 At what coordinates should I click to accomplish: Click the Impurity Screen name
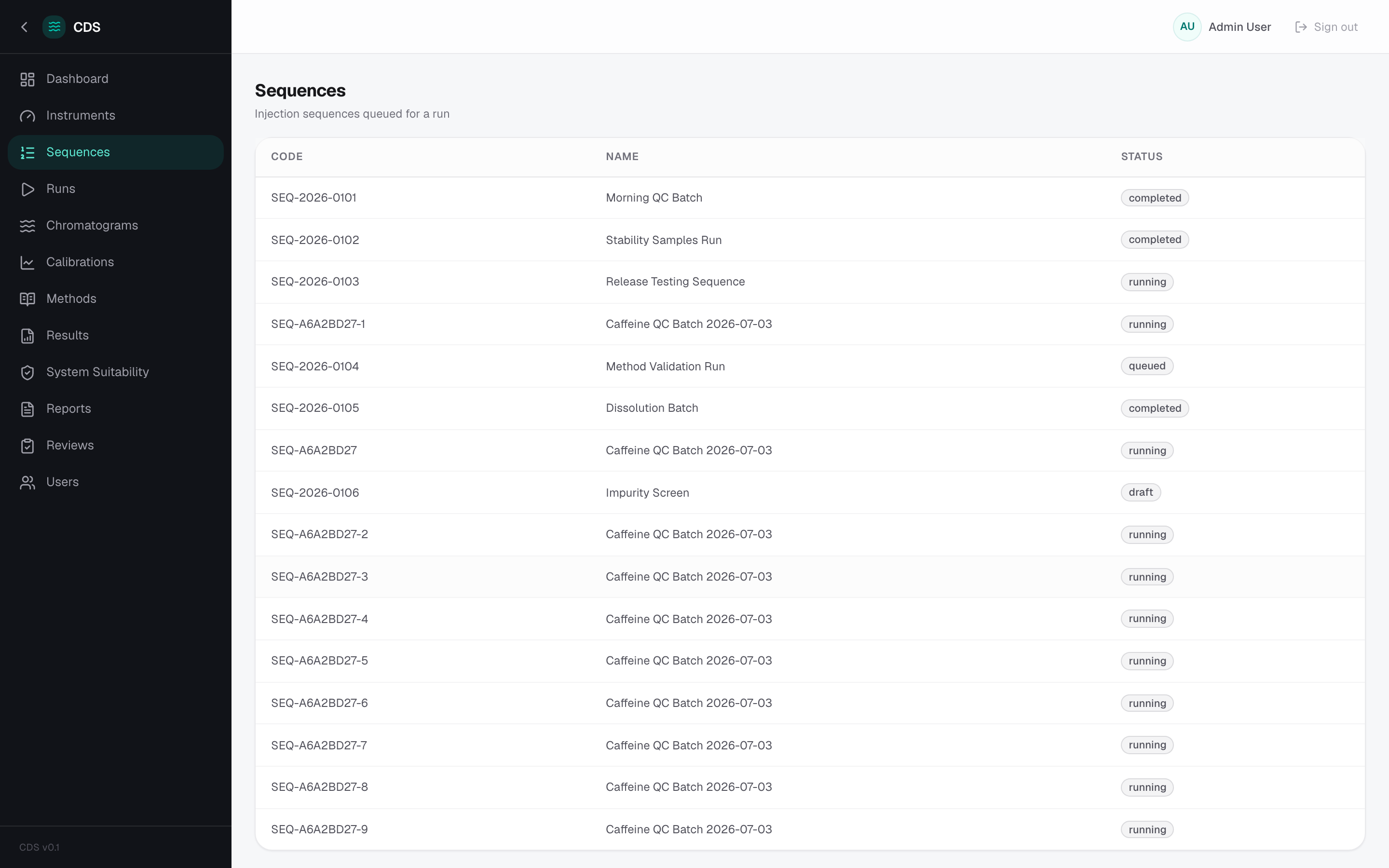[647, 492]
